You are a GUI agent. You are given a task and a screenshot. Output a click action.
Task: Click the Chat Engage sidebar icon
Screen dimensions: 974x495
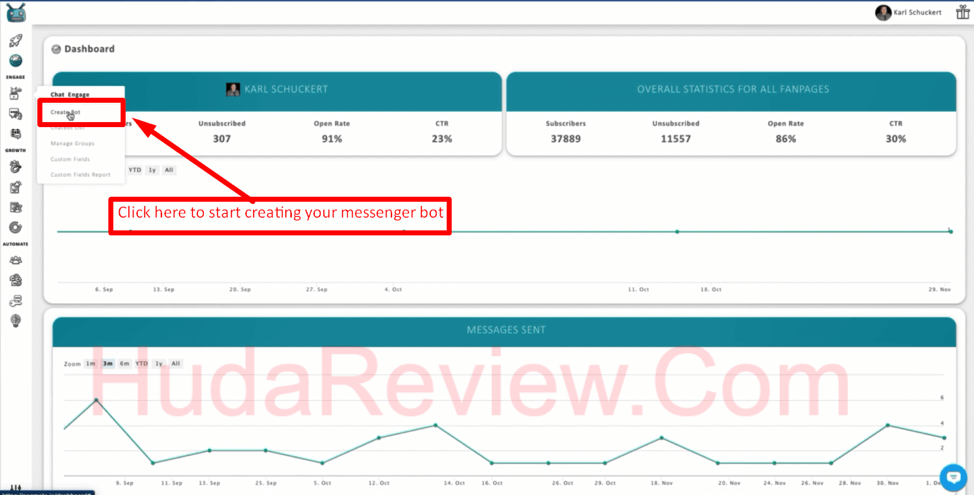[x=16, y=93]
